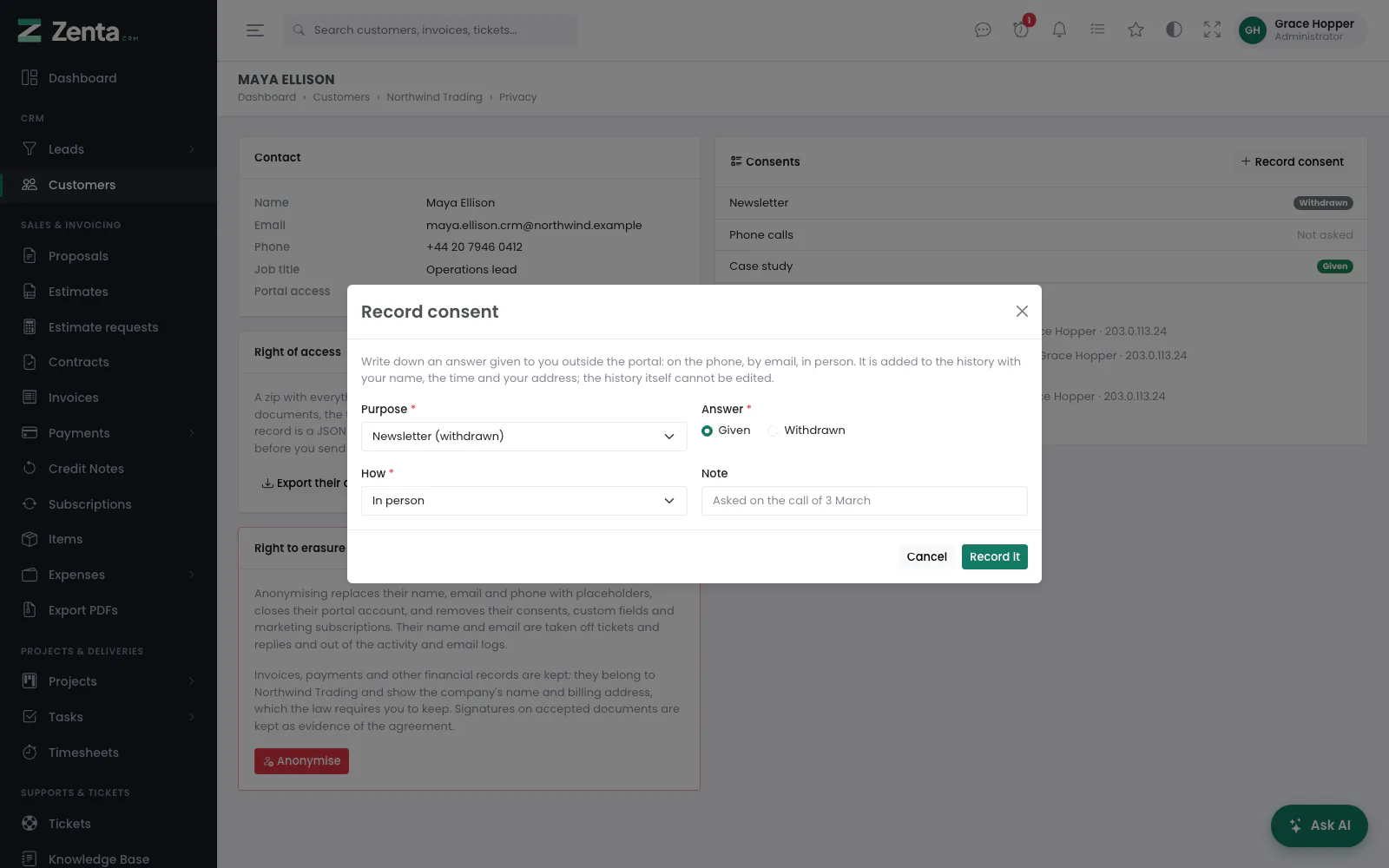Select the Withdrawn radio button
Image resolution: width=1389 pixels, height=868 pixels.
click(x=773, y=431)
